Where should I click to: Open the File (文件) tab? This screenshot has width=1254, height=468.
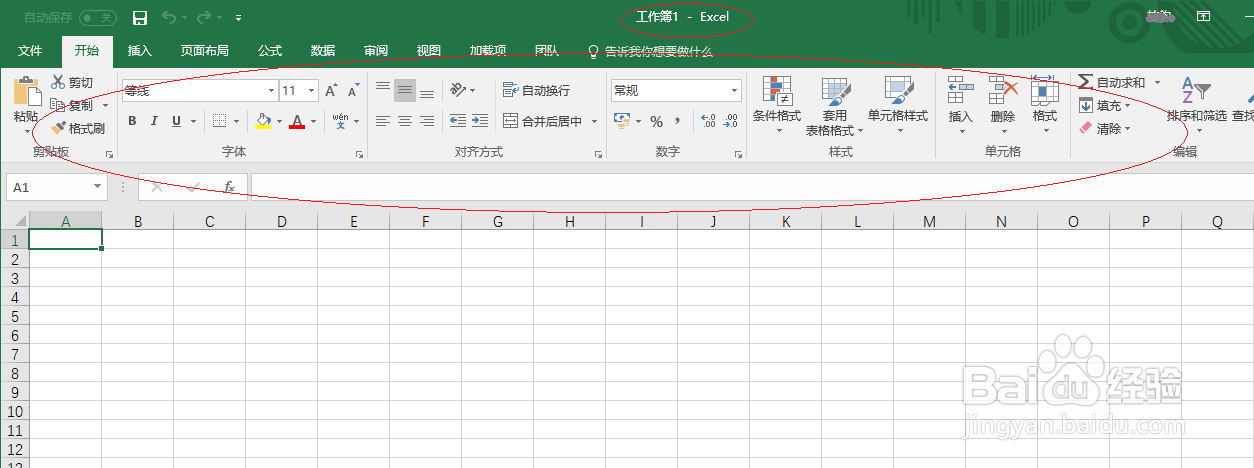pyautogui.click(x=30, y=50)
